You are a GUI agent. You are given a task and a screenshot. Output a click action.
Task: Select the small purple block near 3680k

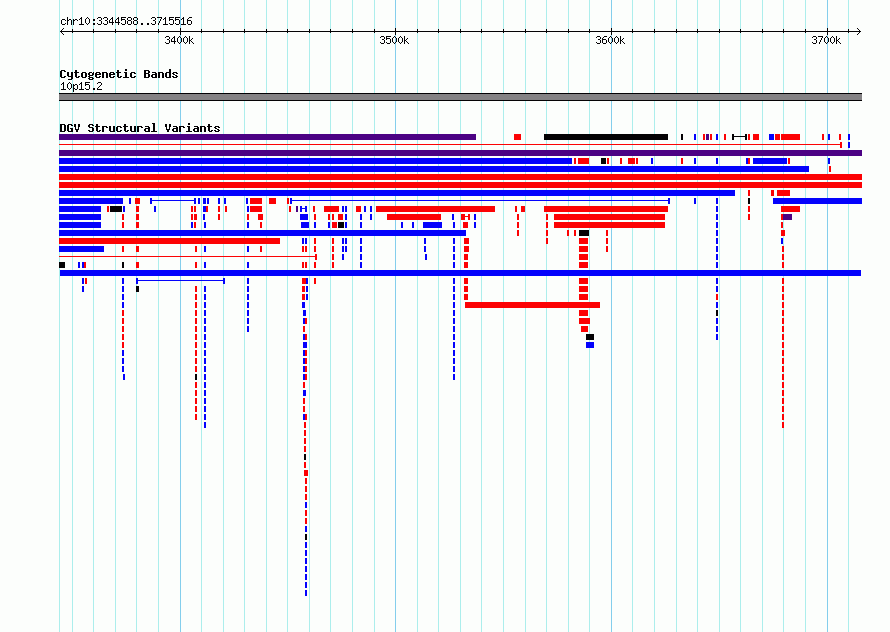pyautogui.click(x=787, y=217)
